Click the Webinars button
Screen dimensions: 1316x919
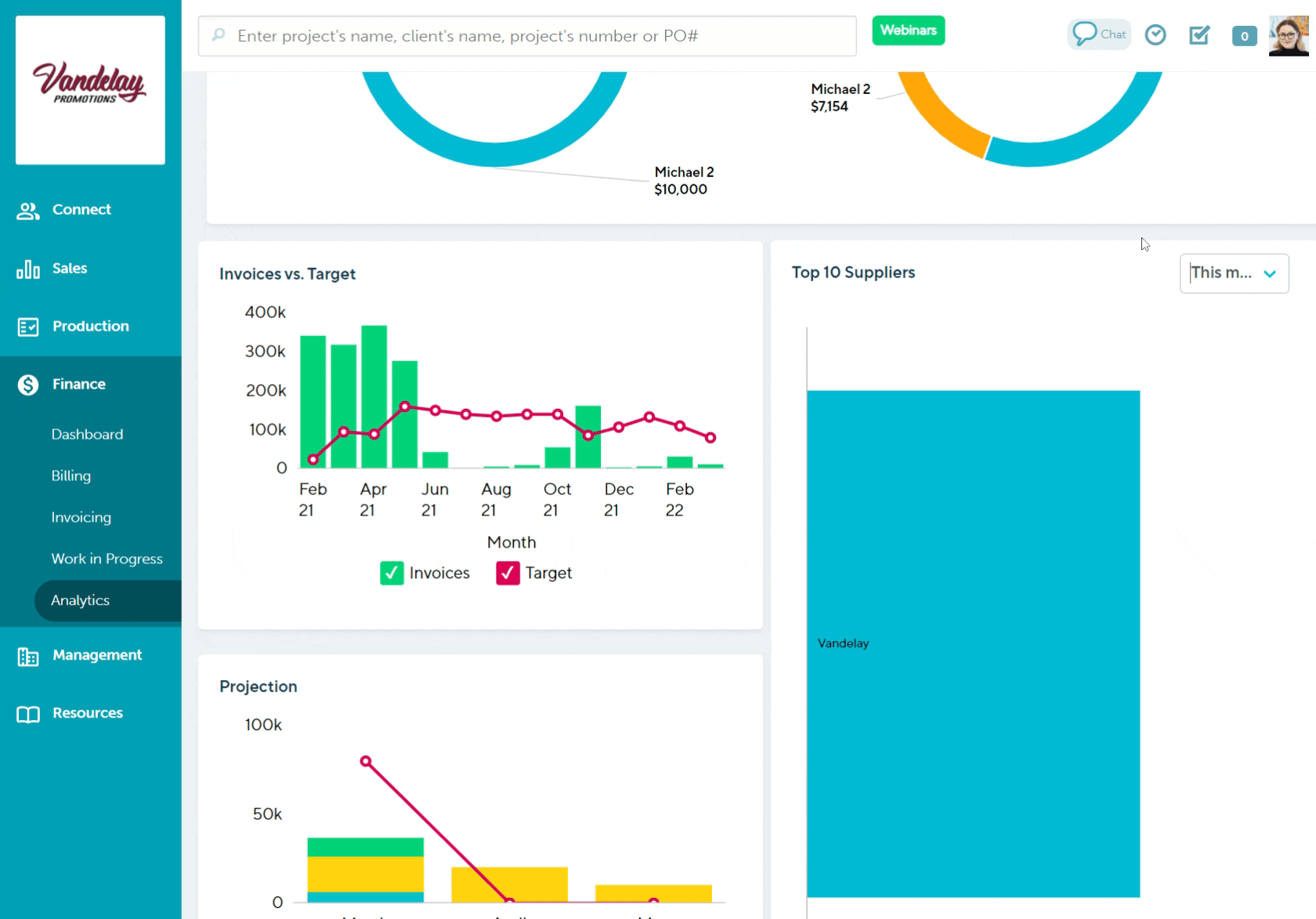908,31
